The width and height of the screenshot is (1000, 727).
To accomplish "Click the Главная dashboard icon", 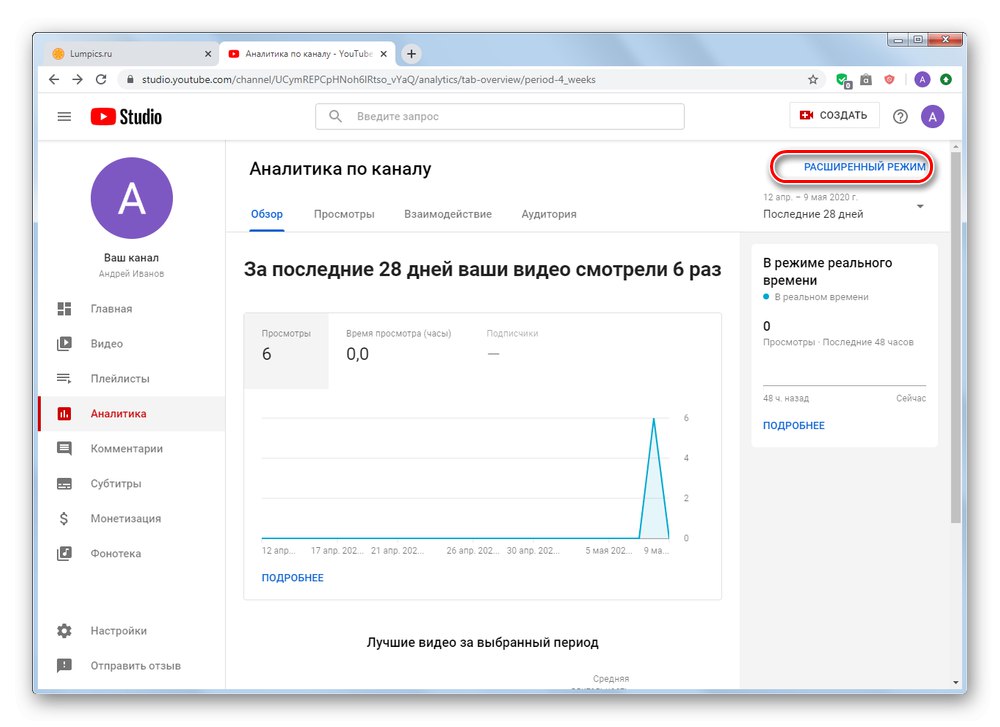I will click(64, 309).
